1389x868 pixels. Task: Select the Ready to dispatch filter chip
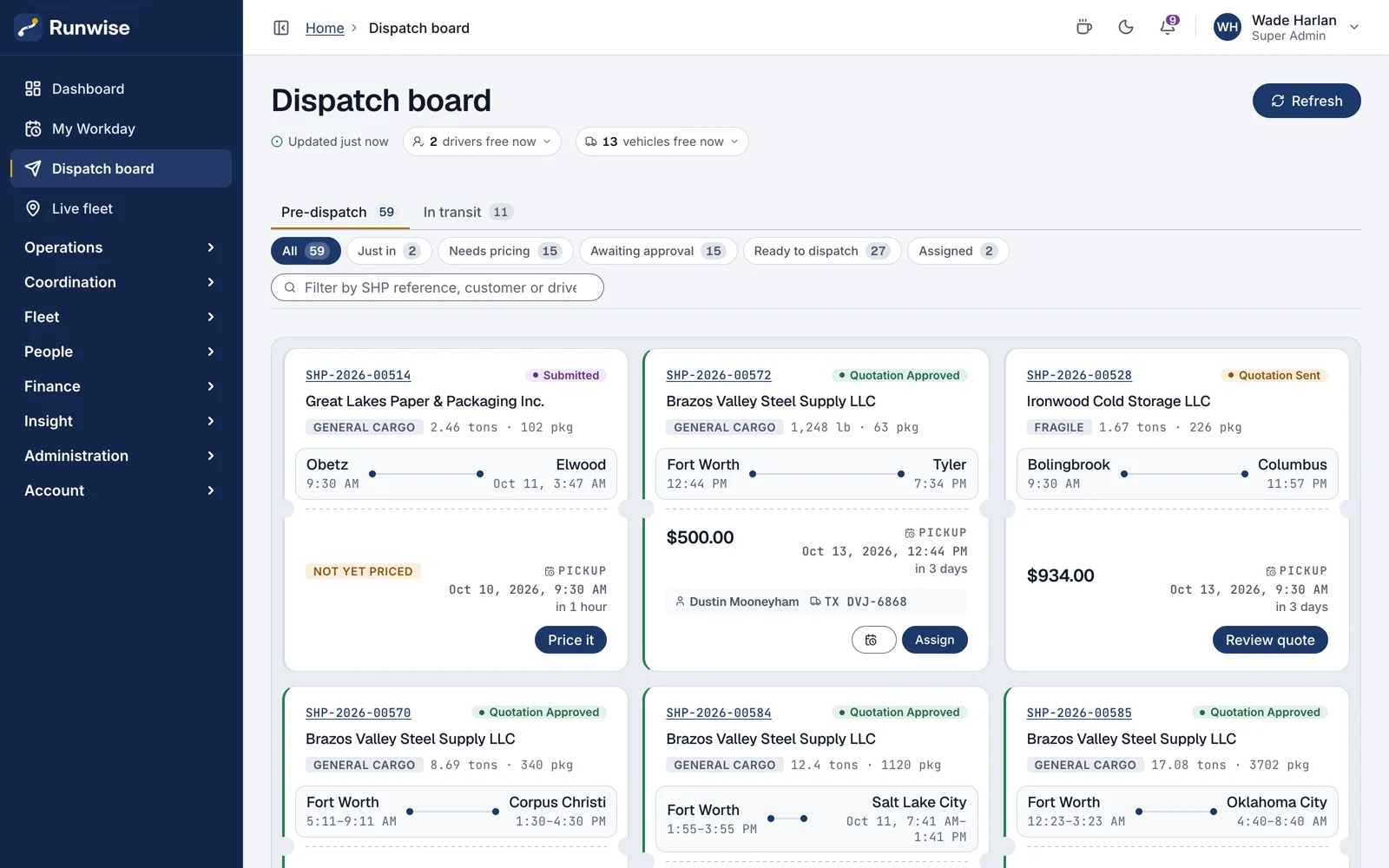coord(821,251)
